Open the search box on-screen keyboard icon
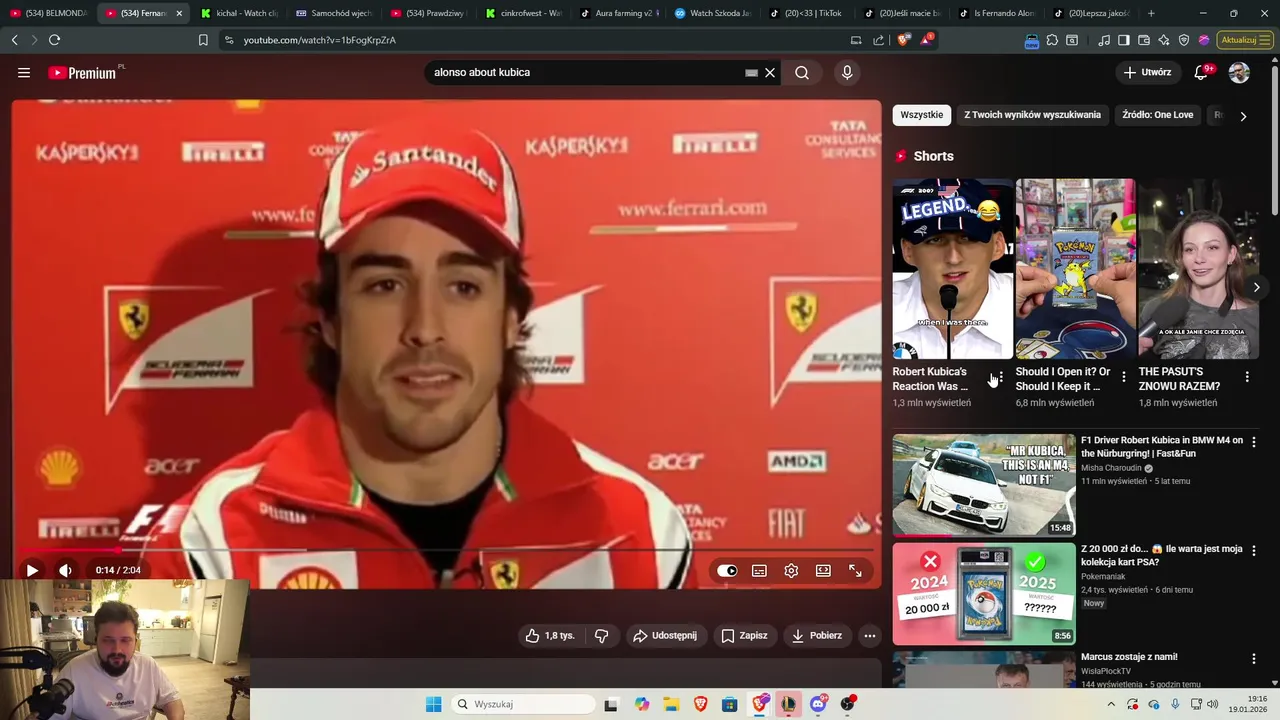This screenshot has height=720, width=1280. tap(751, 73)
